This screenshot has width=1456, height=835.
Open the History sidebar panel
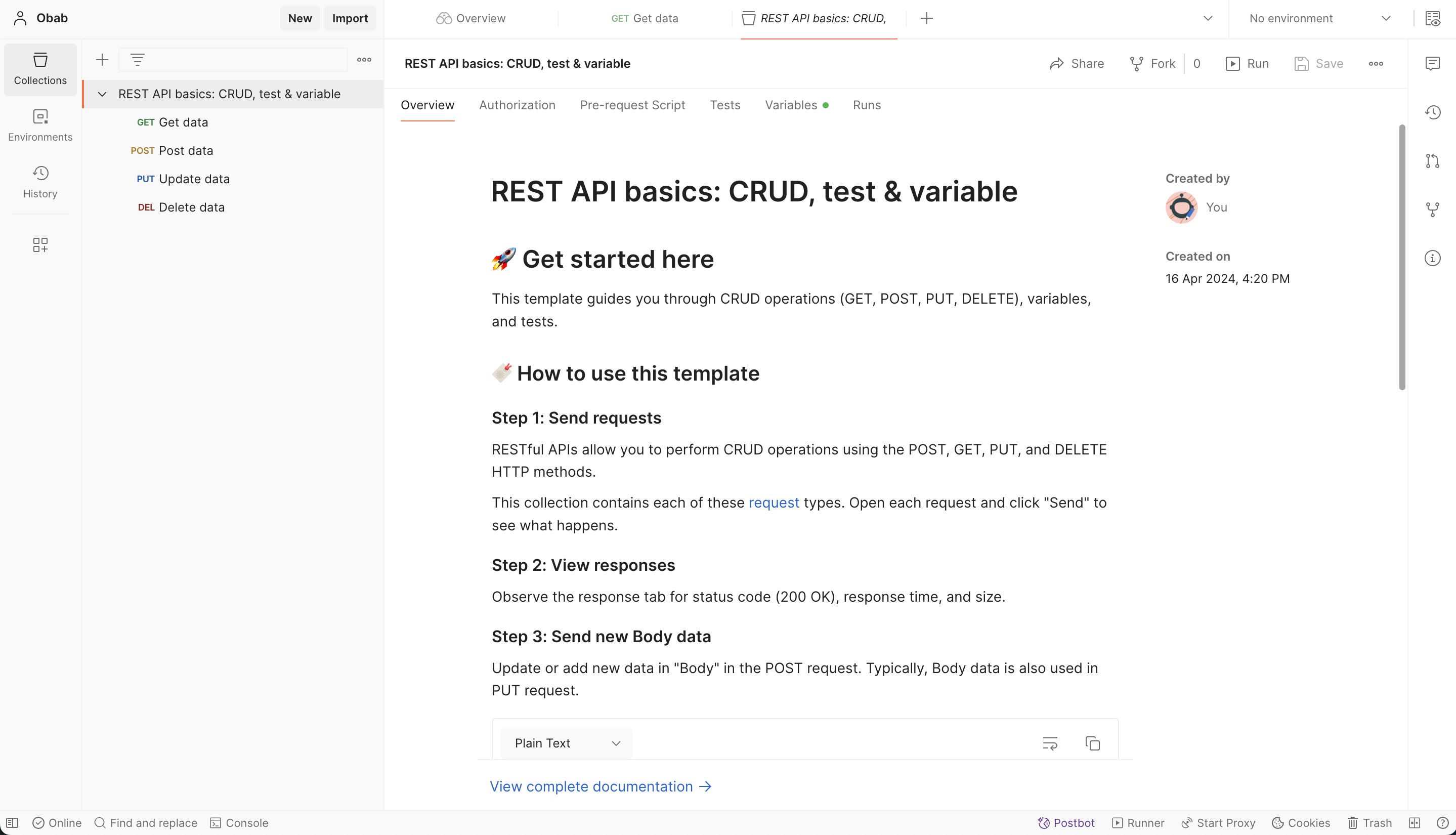point(40,182)
